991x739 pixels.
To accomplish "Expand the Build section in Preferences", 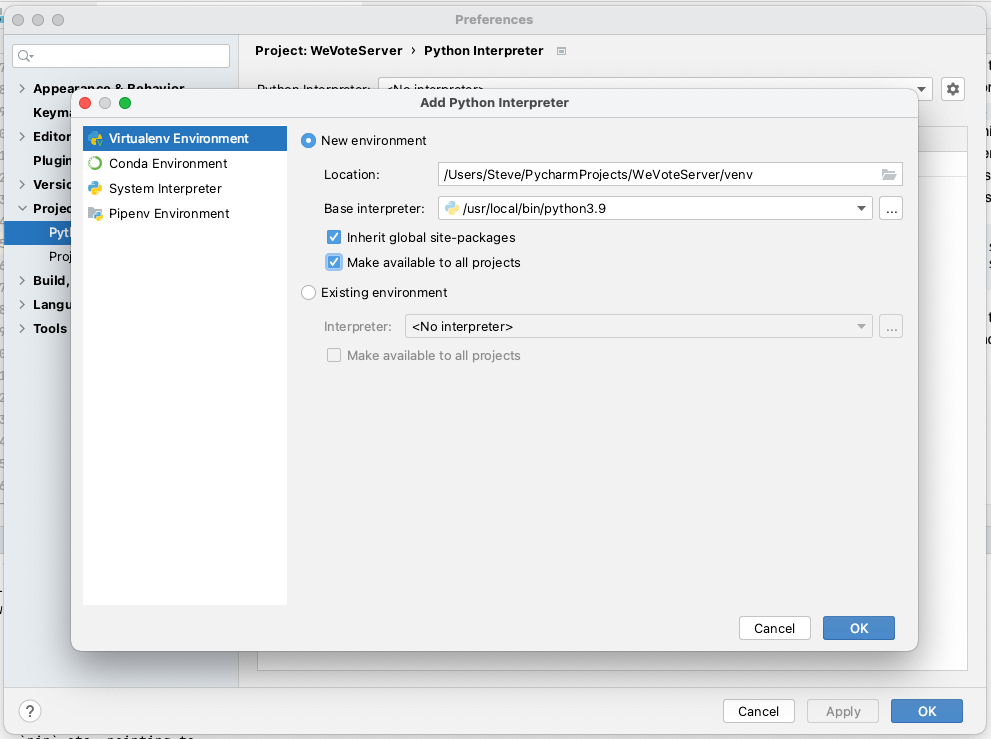I will (x=22, y=281).
